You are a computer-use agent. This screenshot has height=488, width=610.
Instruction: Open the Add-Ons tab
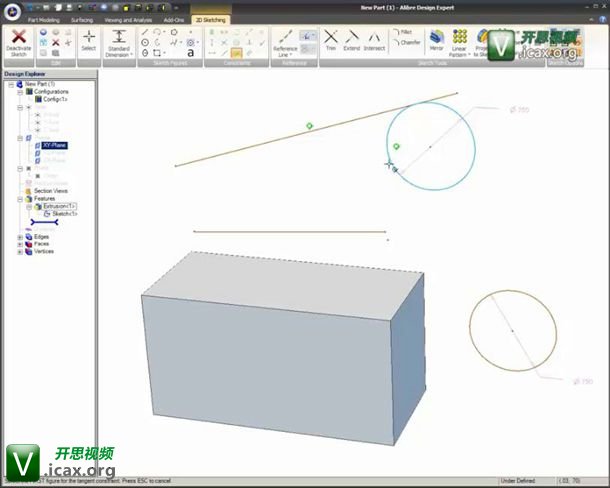point(174,20)
